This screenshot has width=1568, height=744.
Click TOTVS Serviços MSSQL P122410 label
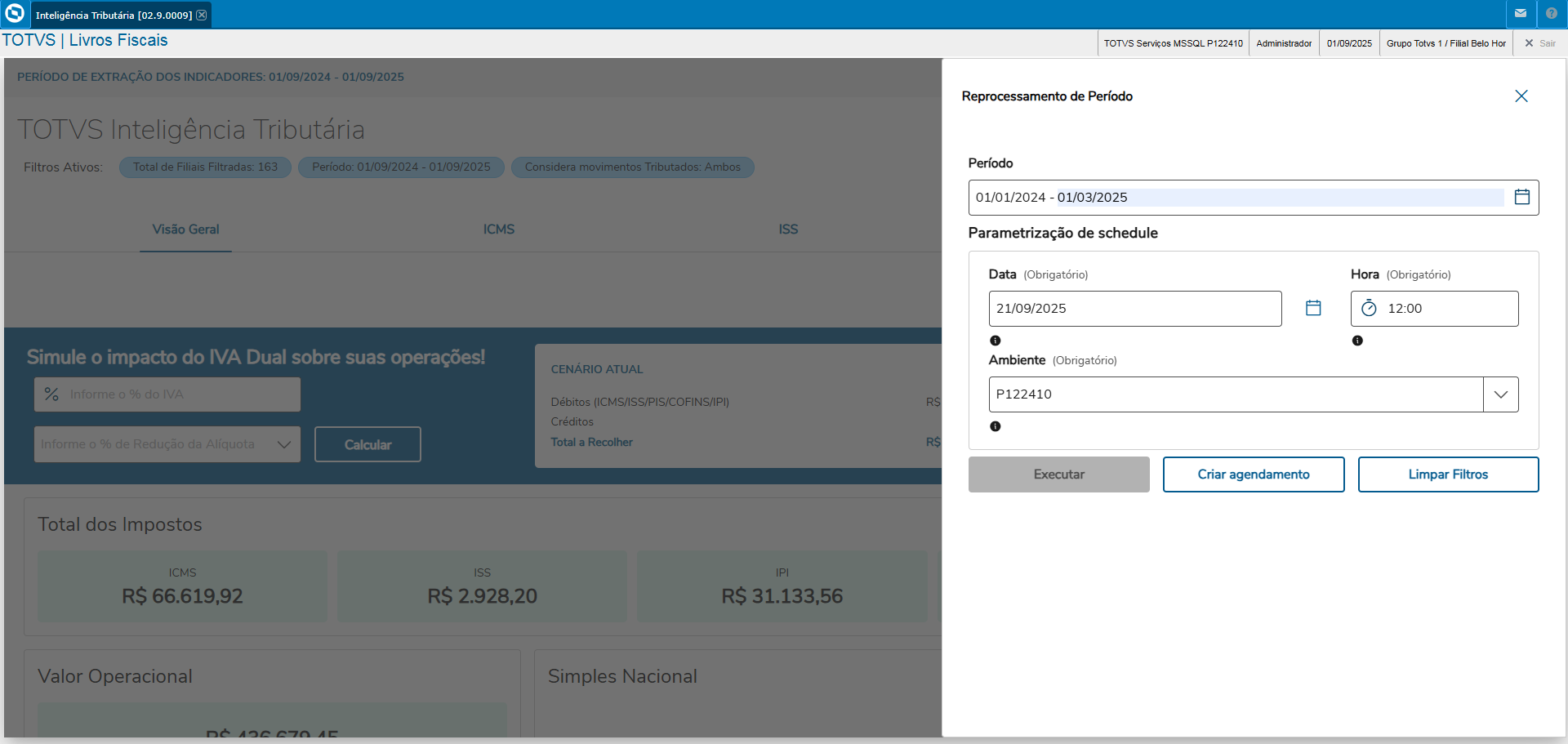pyautogui.click(x=1174, y=43)
